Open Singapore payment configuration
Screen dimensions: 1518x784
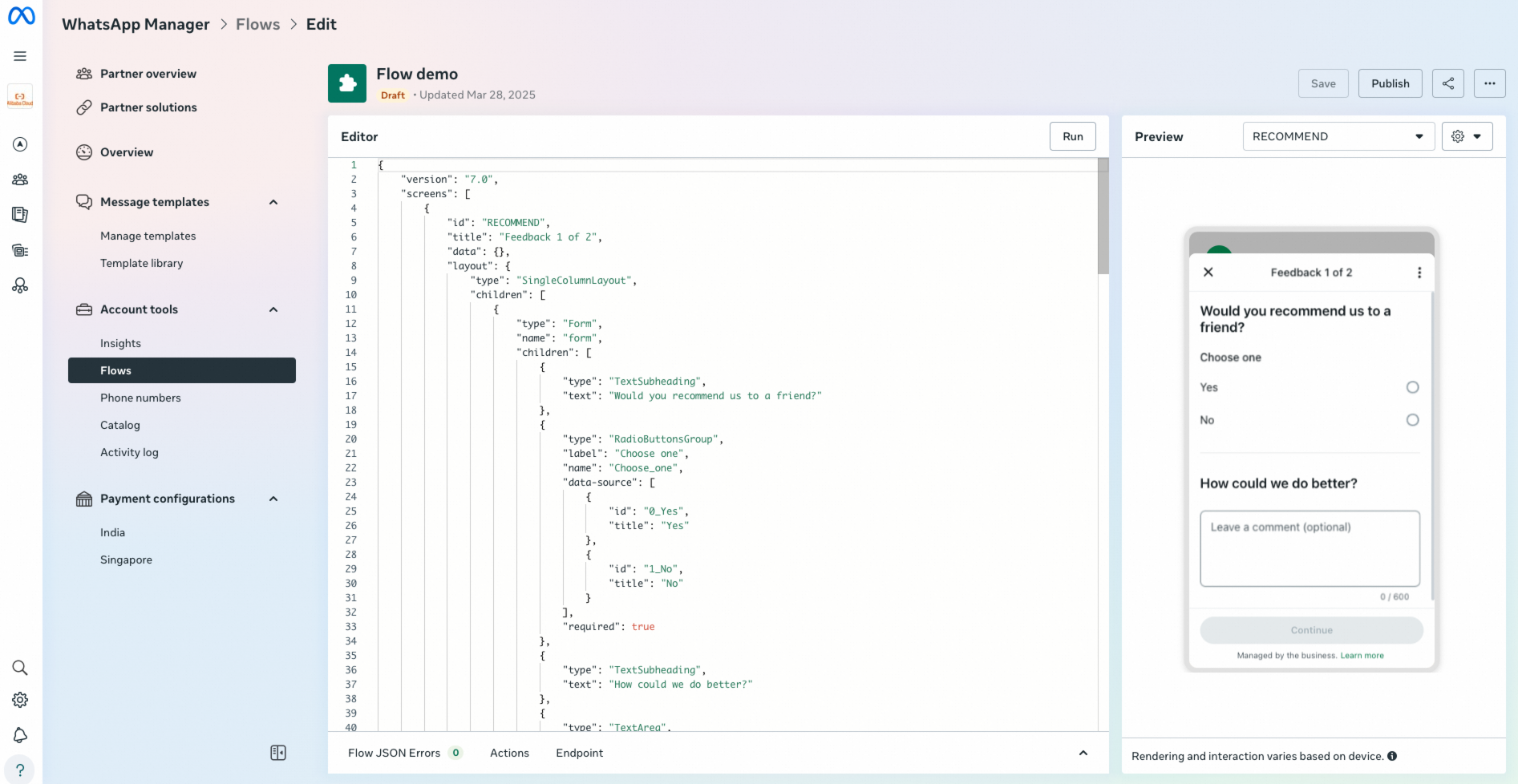[x=126, y=560]
